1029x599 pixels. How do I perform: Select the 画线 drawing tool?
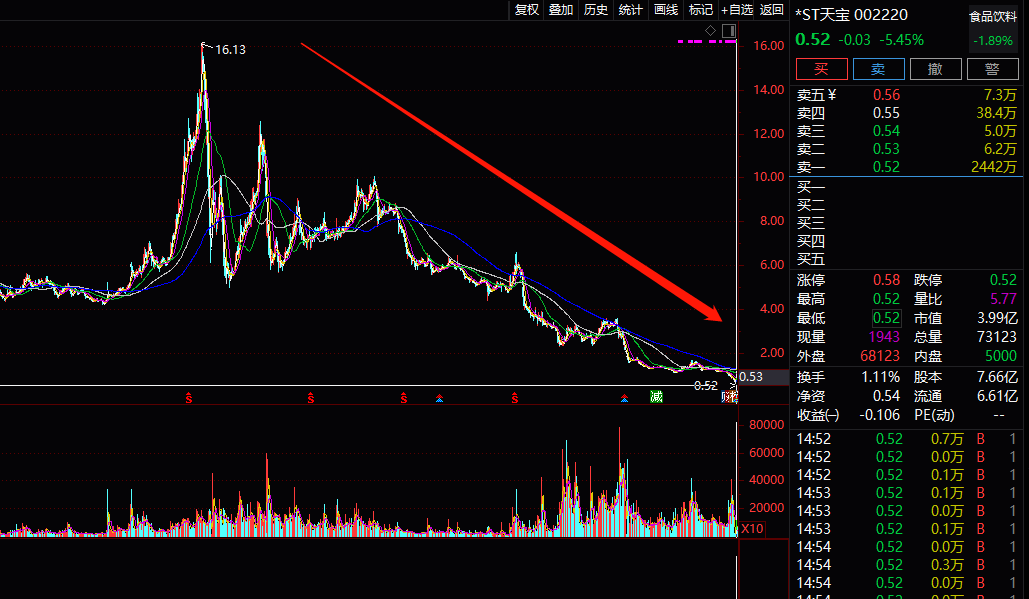pos(666,10)
